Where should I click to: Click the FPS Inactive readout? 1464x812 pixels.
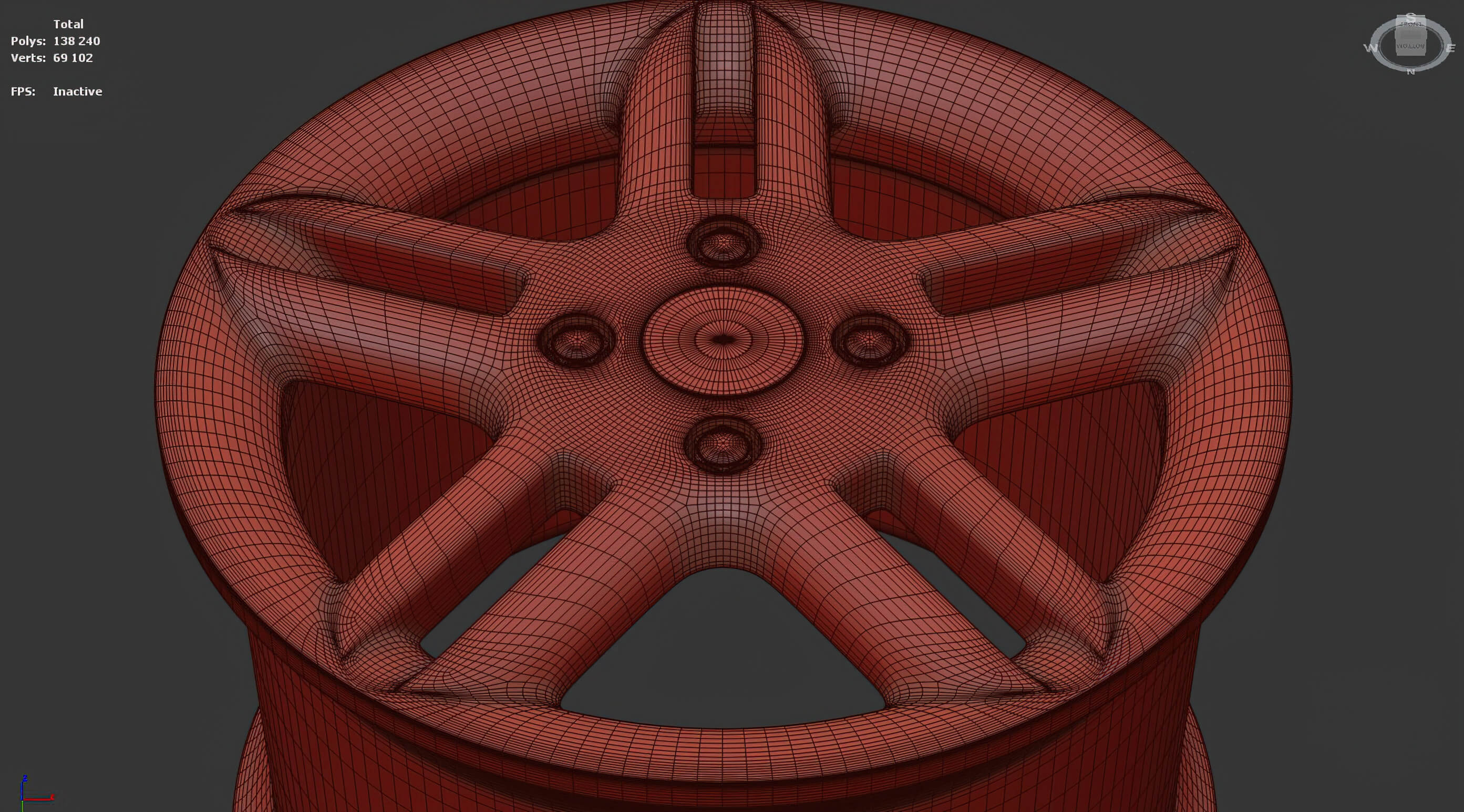point(77,91)
